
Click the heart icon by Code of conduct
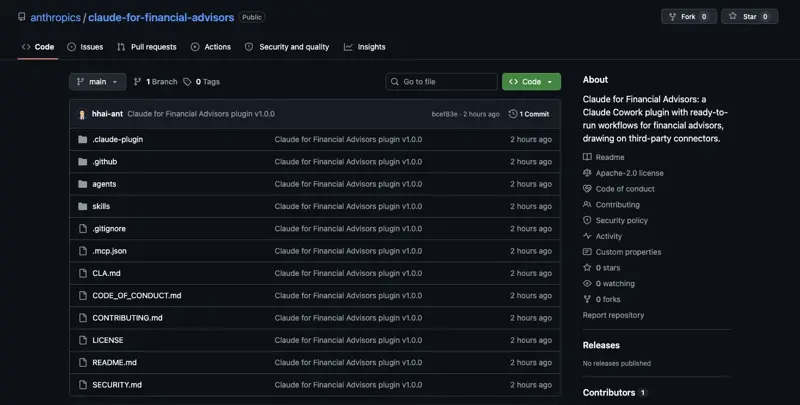(587, 189)
